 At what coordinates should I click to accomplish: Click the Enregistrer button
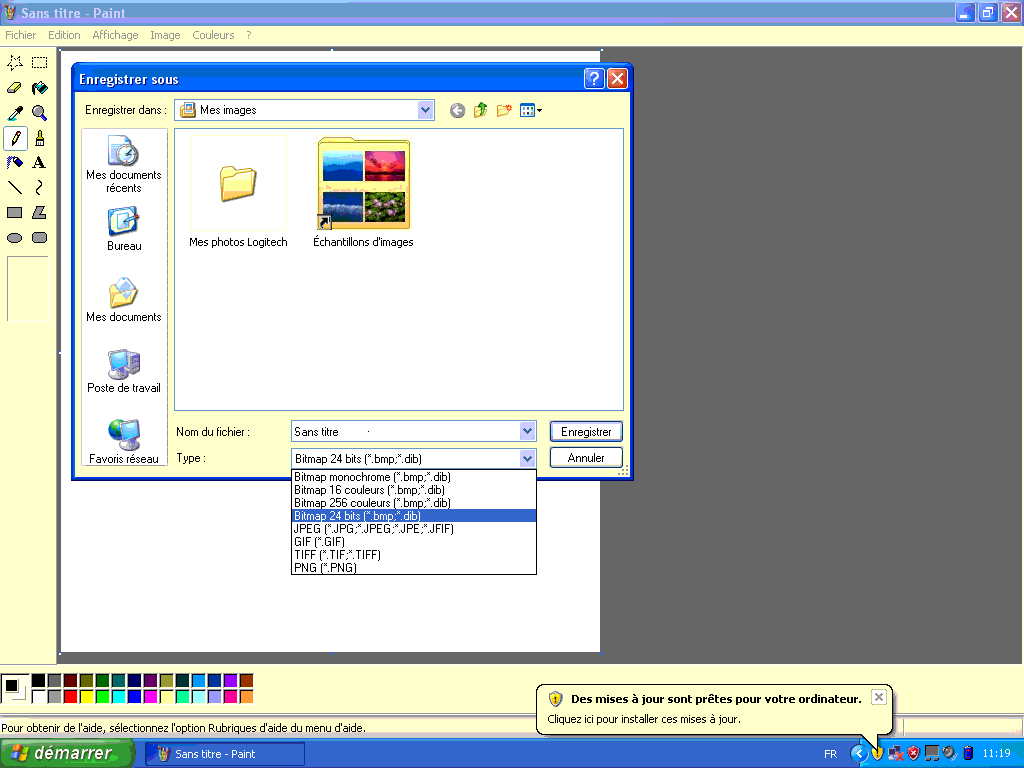pos(586,432)
